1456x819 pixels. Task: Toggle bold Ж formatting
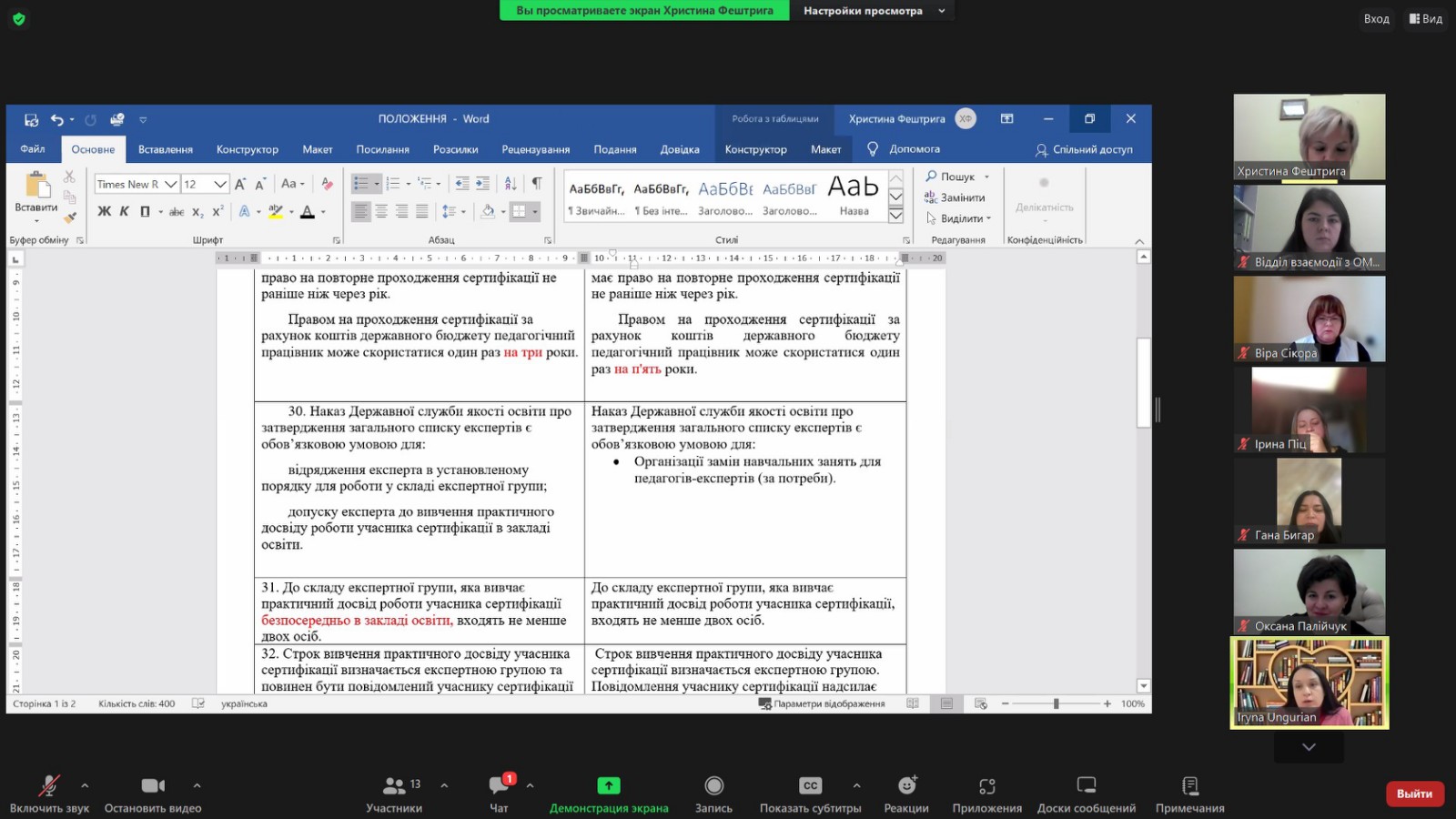(104, 211)
